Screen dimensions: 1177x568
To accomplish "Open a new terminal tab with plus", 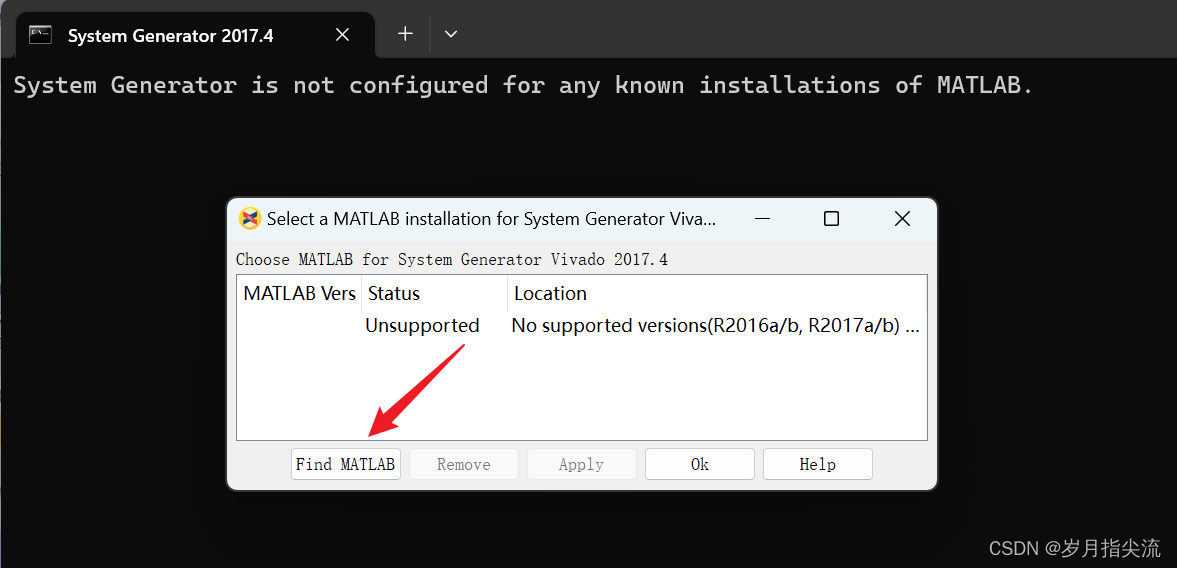I will (x=405, y=34).
